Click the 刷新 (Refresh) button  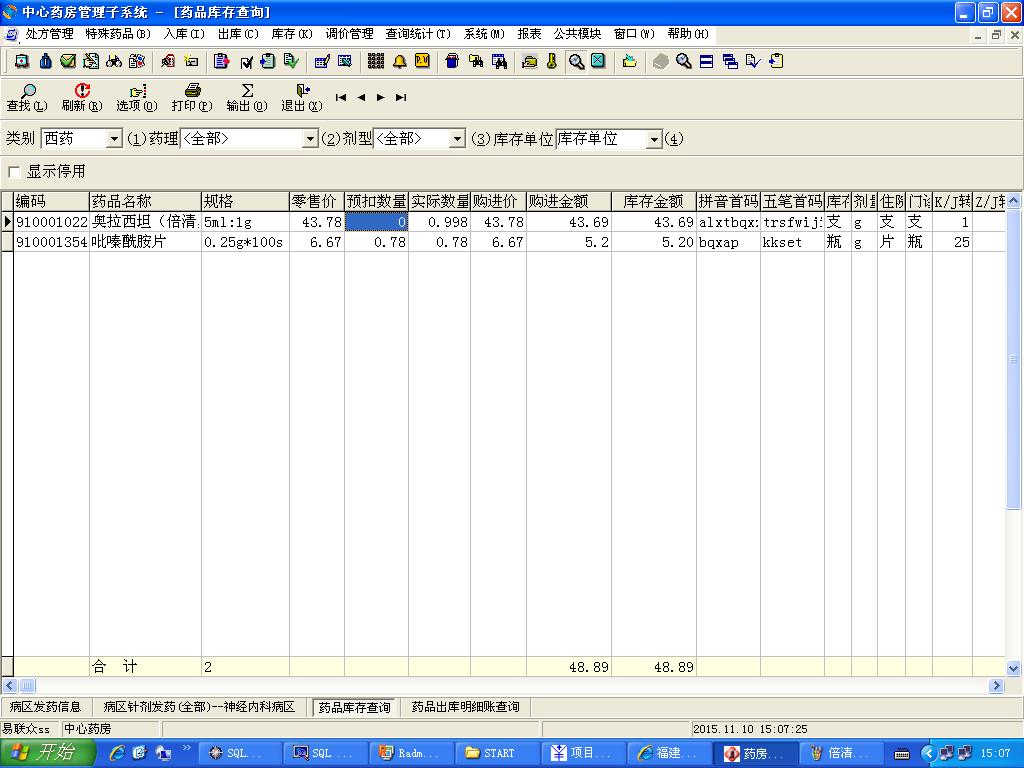82,97
